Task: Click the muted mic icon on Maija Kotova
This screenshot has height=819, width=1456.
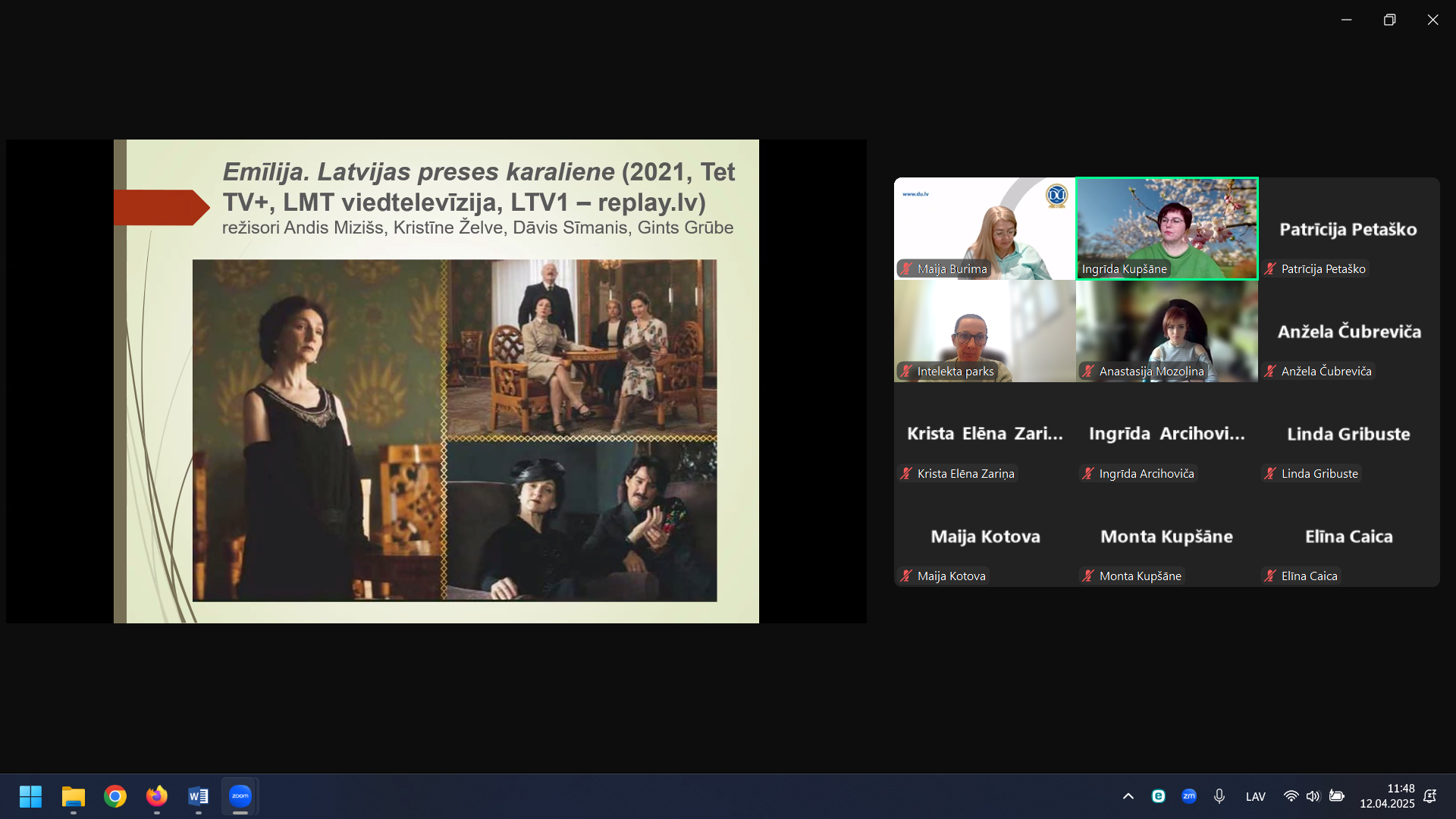Action: tap(906, 576)
